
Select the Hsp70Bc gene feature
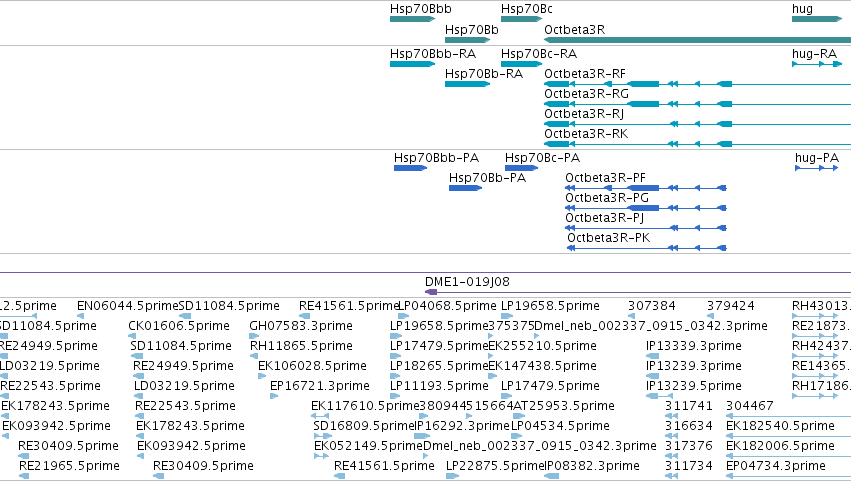521,19
